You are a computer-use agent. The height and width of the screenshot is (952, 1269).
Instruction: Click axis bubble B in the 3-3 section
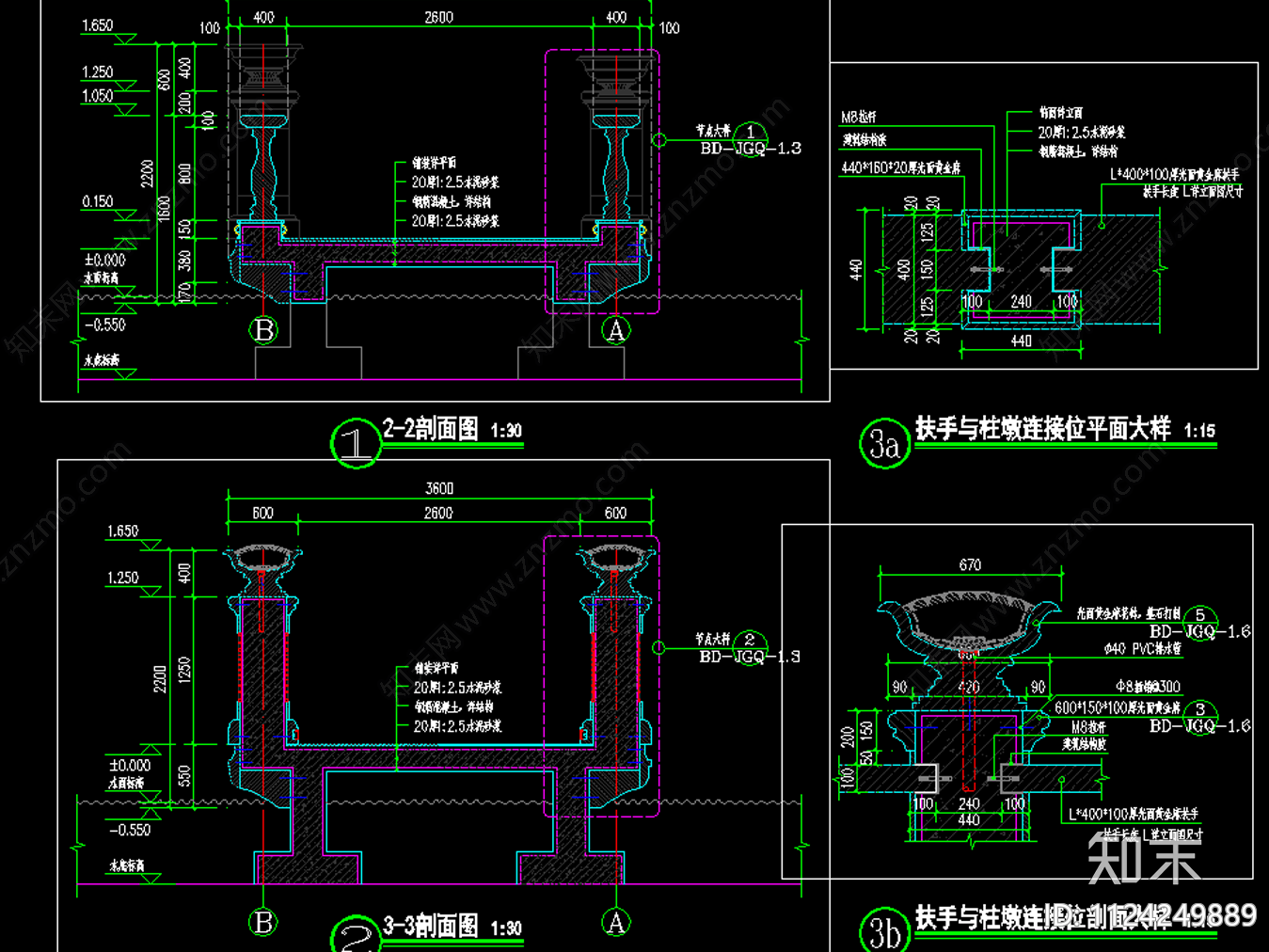(264, 923)
